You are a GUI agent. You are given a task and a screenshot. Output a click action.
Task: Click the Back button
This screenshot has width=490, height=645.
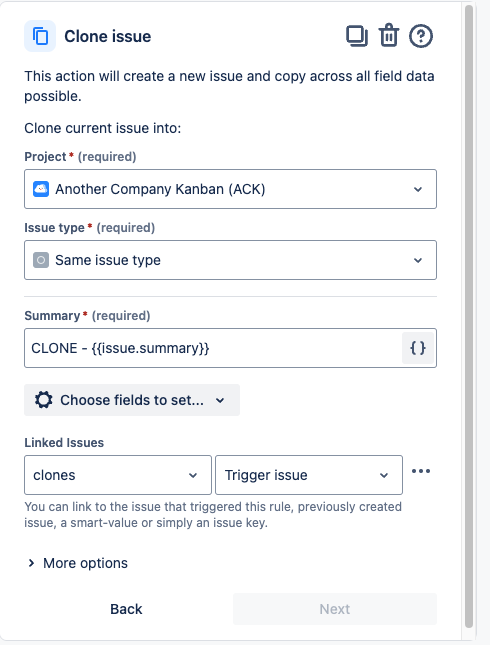(126, 609)
